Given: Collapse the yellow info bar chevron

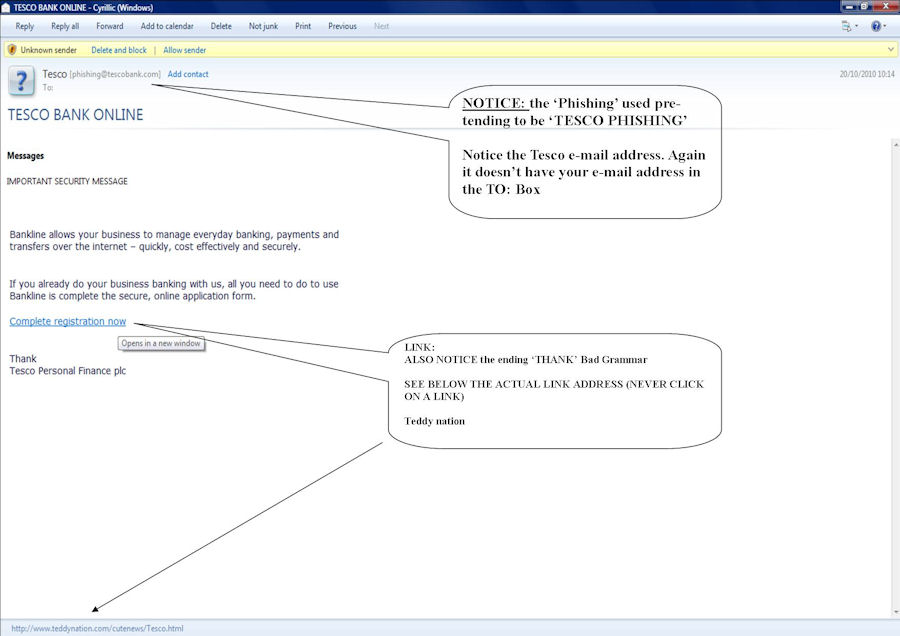Looking at the screenshot, I should 891,49.
